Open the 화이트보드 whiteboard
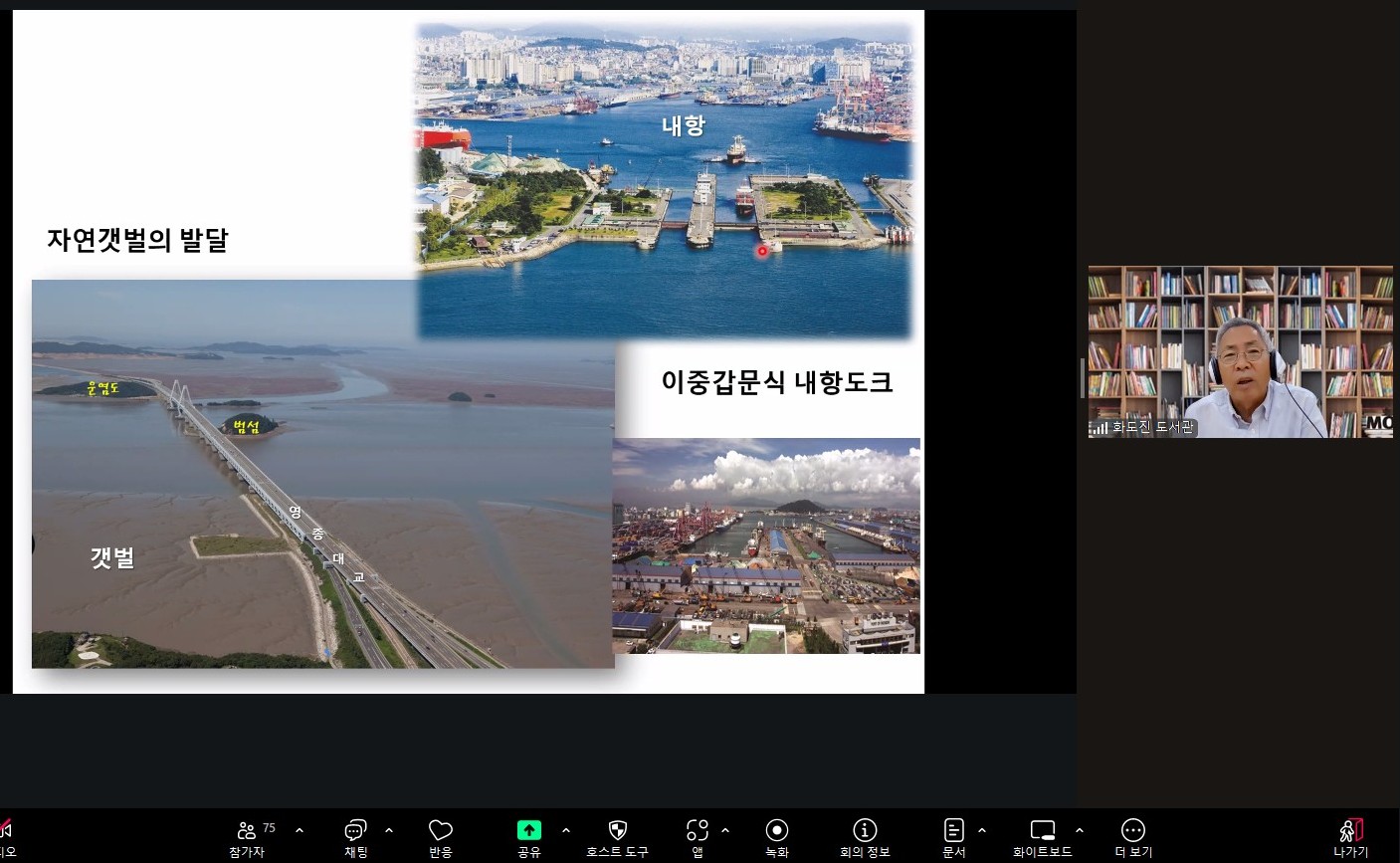Image resolution: width=1400 pixels, height=863 pixels. click(1042, 838)
